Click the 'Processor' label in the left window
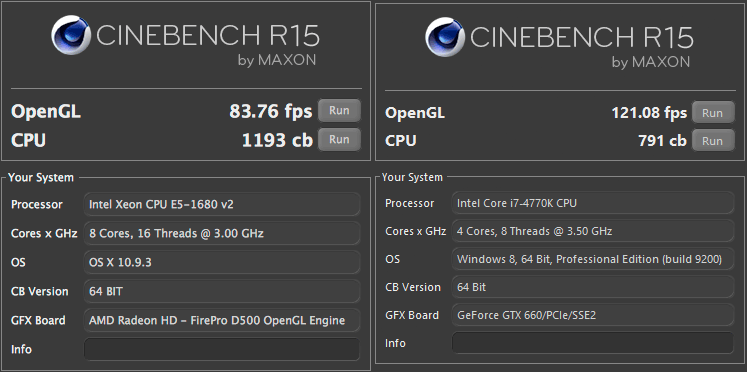Image resolution: width=747 pixels, height=372 pixels. [37, 204]
